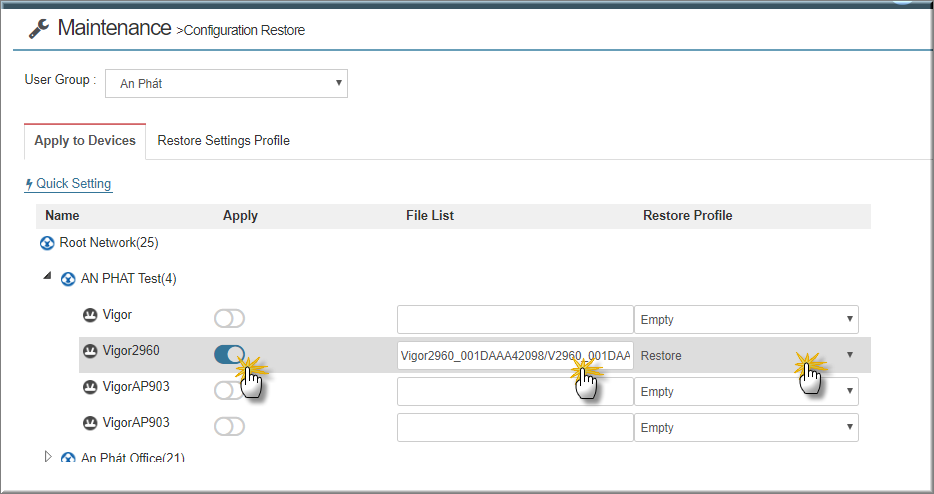Switch to Restore Settings Profile tab
This screenshot has width=934, height=494.
point(223,141)
